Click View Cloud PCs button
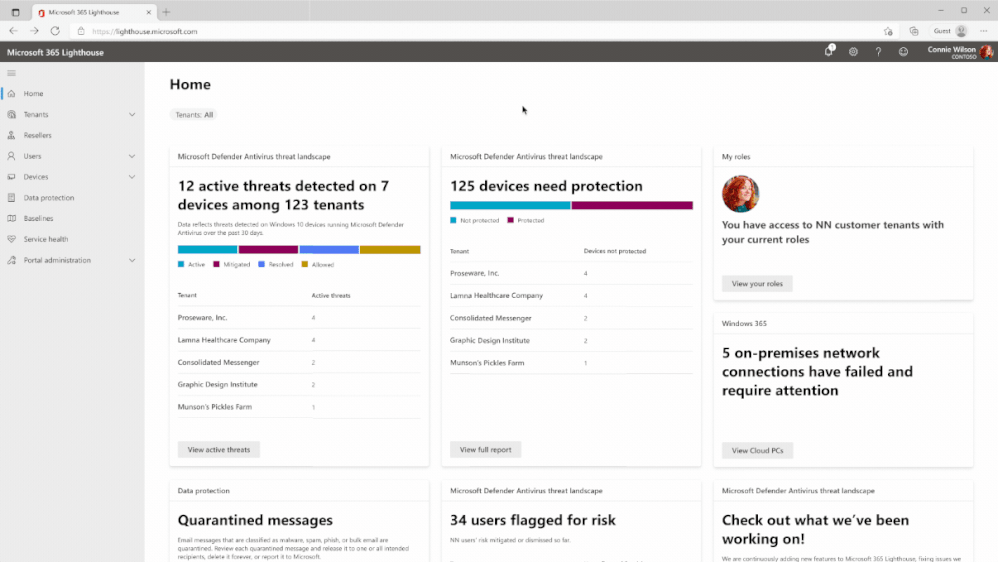The width and height of the screenshot is (998, 562). [757, 450]
